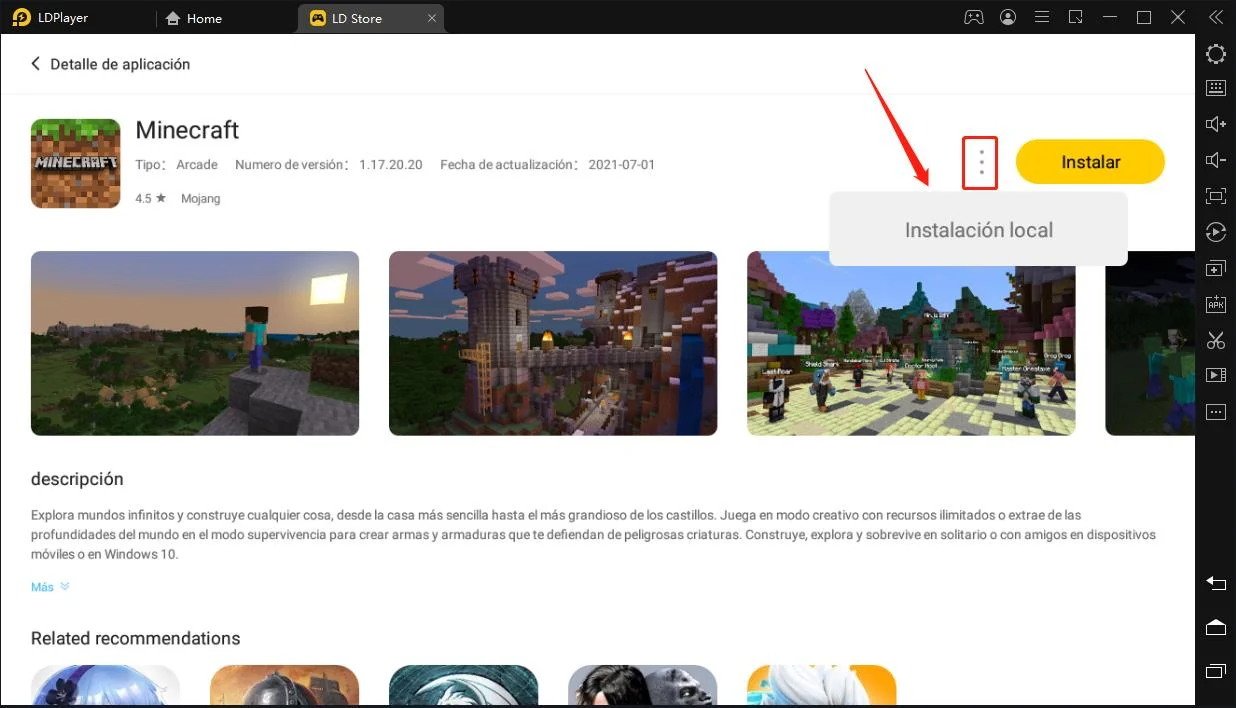Switch to the Home tab
Viewport: 1236px width, 708px height.
pyautogui.click(x=194, y=18)
